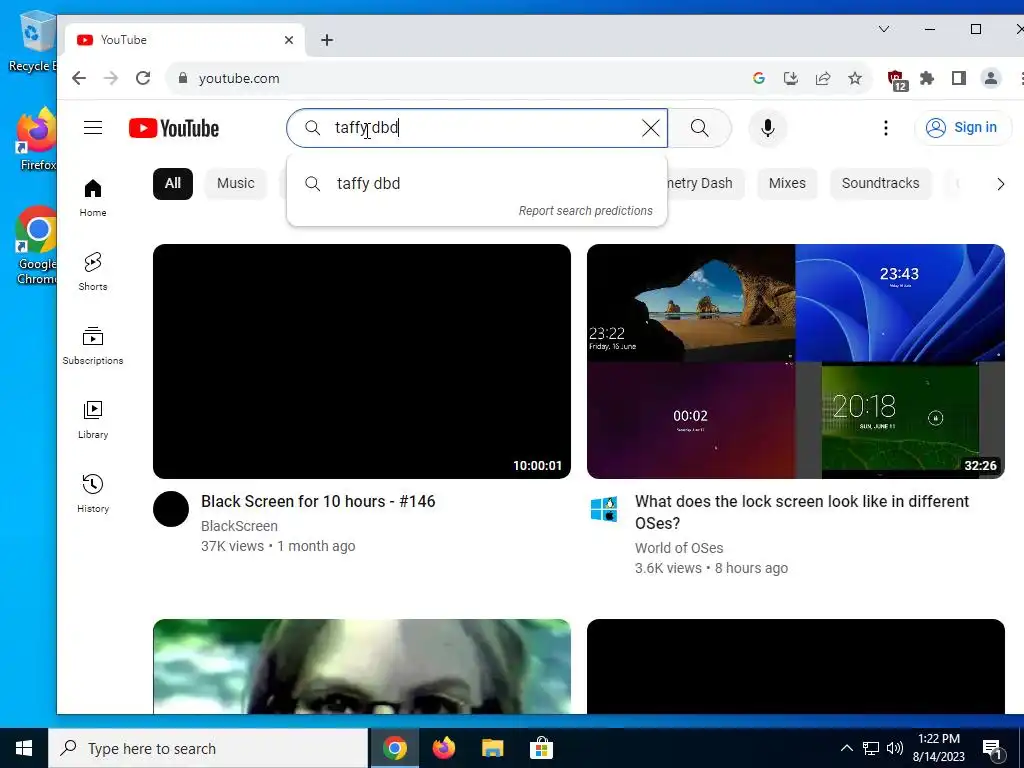Open a new tab with the plus
Viewport: 1024px width, 768px height.
click(x=327, y=40)
